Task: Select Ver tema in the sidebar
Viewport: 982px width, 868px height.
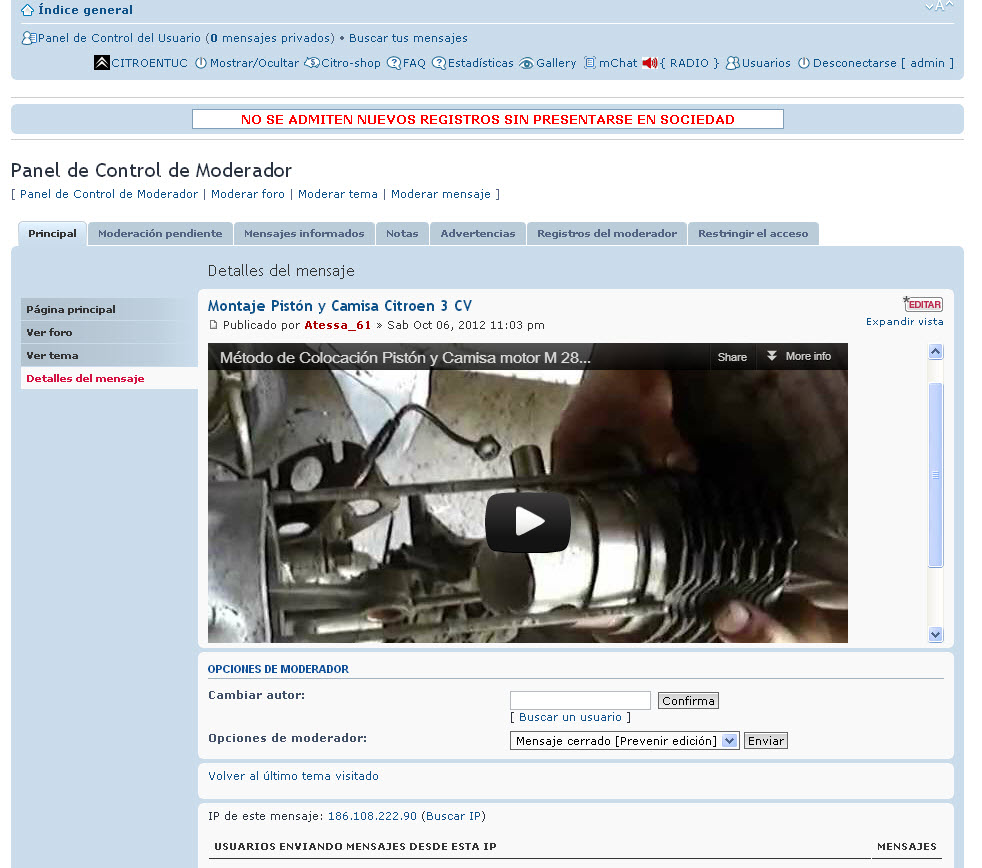Action: click(x=52, y=355)
